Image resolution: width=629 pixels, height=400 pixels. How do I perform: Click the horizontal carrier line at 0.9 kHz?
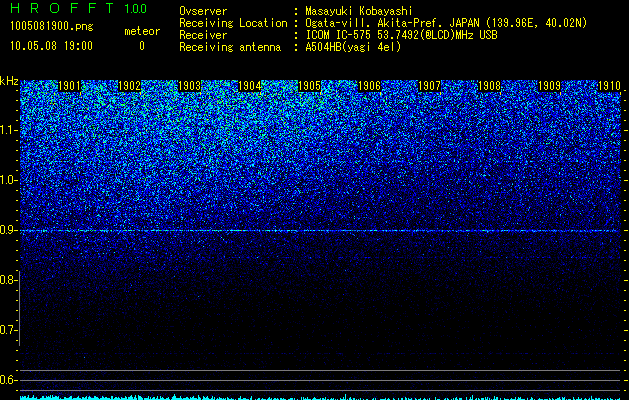point(320,231)
